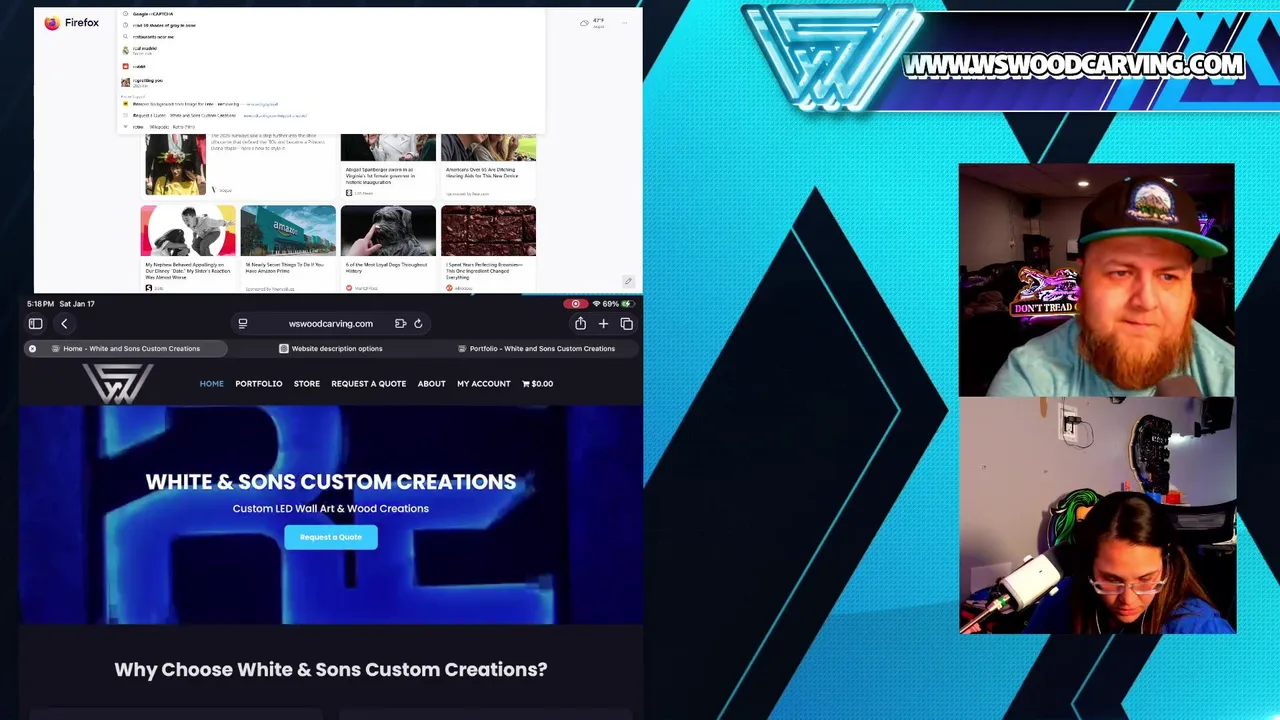Image resolution: width=1280 pixels, height=720 pixels.
Task: Go back with Safari's back arrow
Action: tap(64, 323)
